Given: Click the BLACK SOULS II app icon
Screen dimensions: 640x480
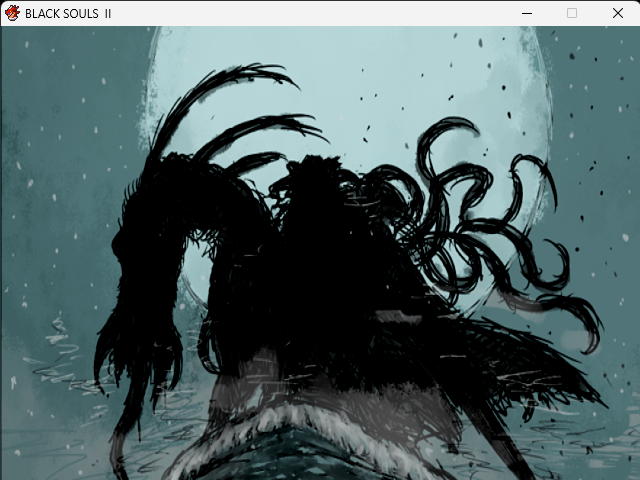Looking at the screenshot, I should click(12, 13).
